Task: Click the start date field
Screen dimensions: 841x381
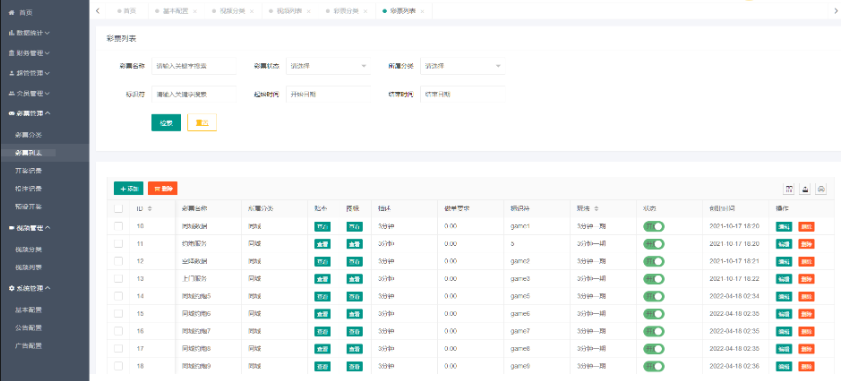Action: point(328,93)
